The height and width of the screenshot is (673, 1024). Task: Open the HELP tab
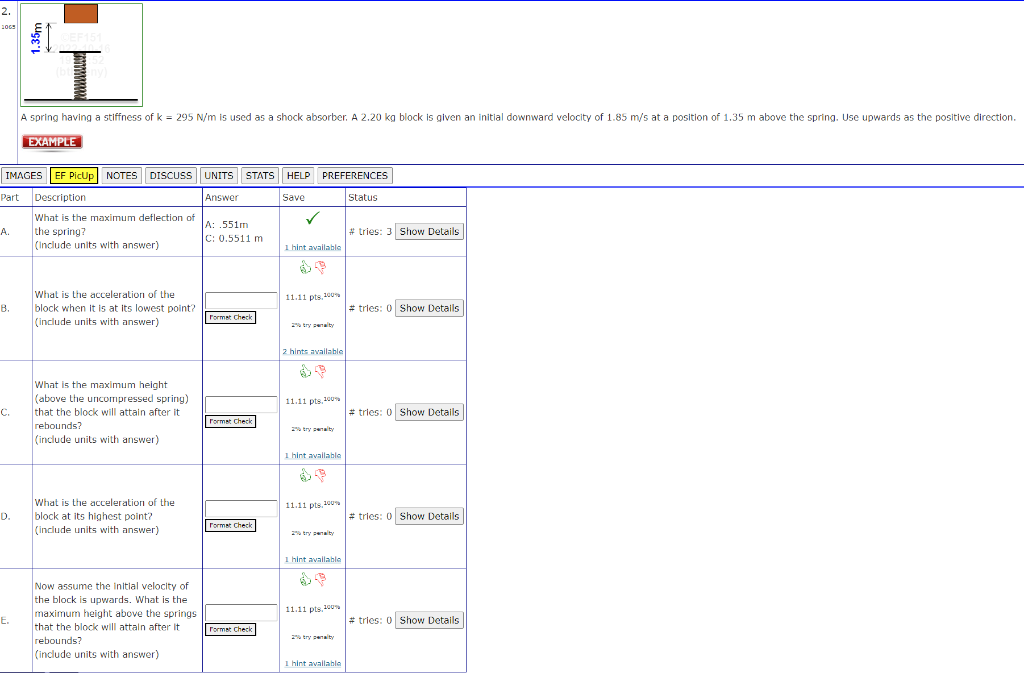tap(298, 176)
